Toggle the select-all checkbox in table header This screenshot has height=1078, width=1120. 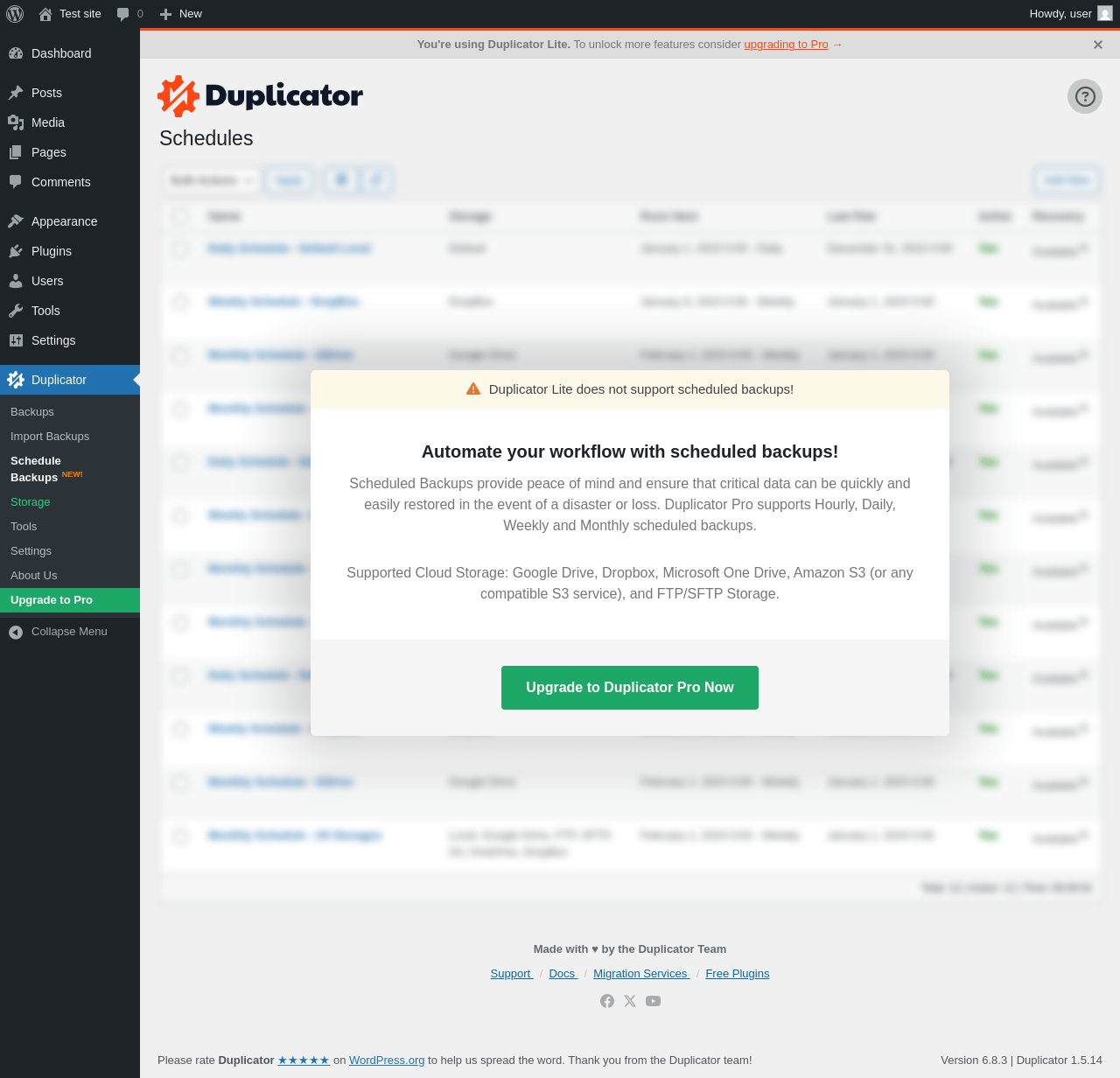pyautogui.click(x=180, y=216)
